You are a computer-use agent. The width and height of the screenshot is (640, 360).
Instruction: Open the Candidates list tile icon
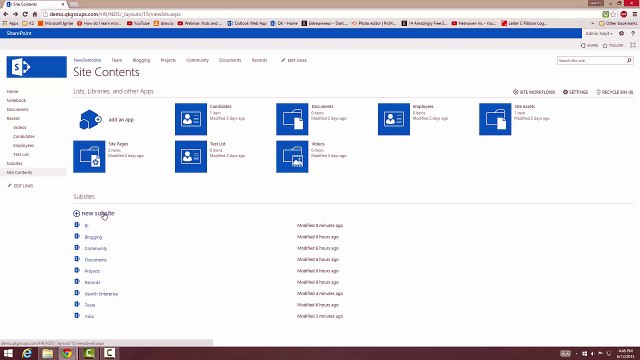click(191, 119)
